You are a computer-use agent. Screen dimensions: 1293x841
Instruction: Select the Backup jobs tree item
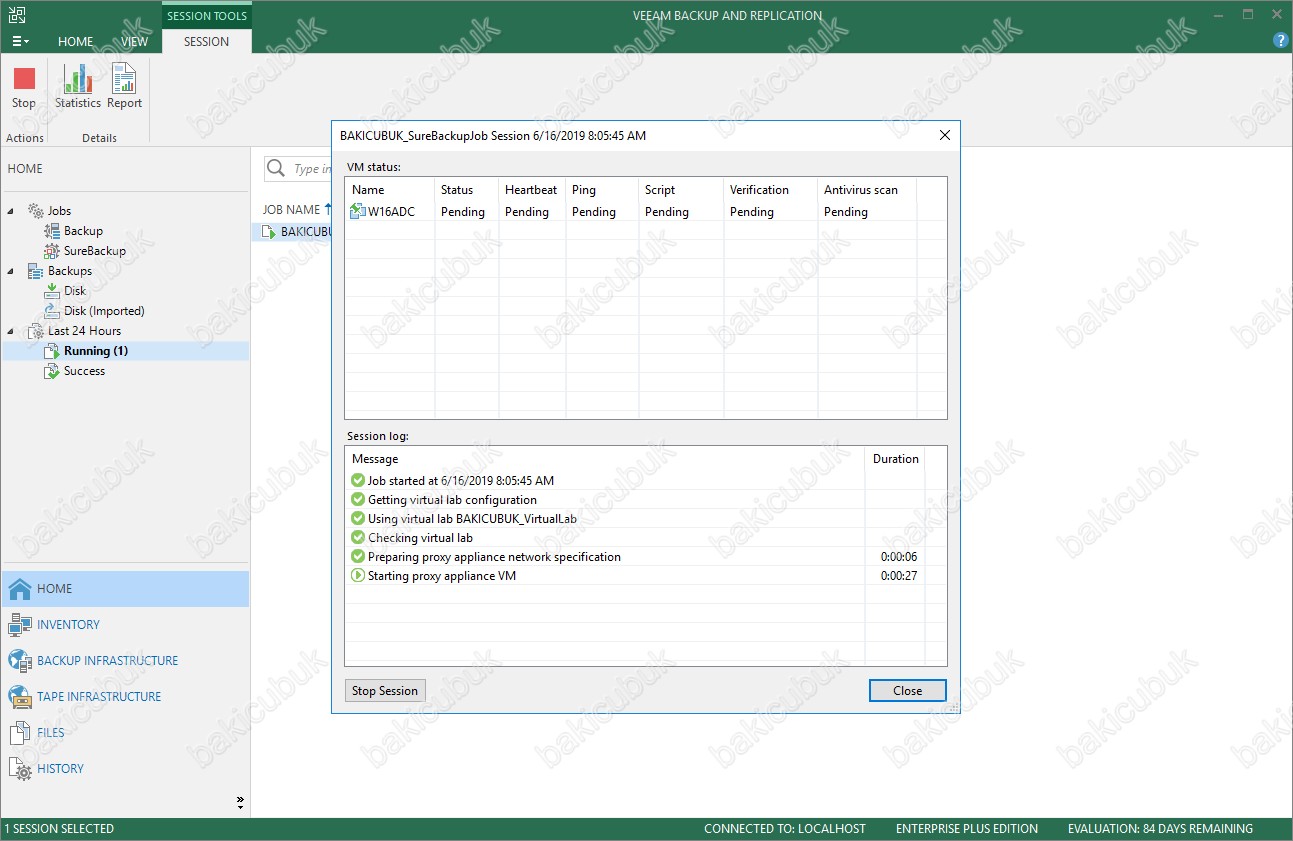pos(83,231)
